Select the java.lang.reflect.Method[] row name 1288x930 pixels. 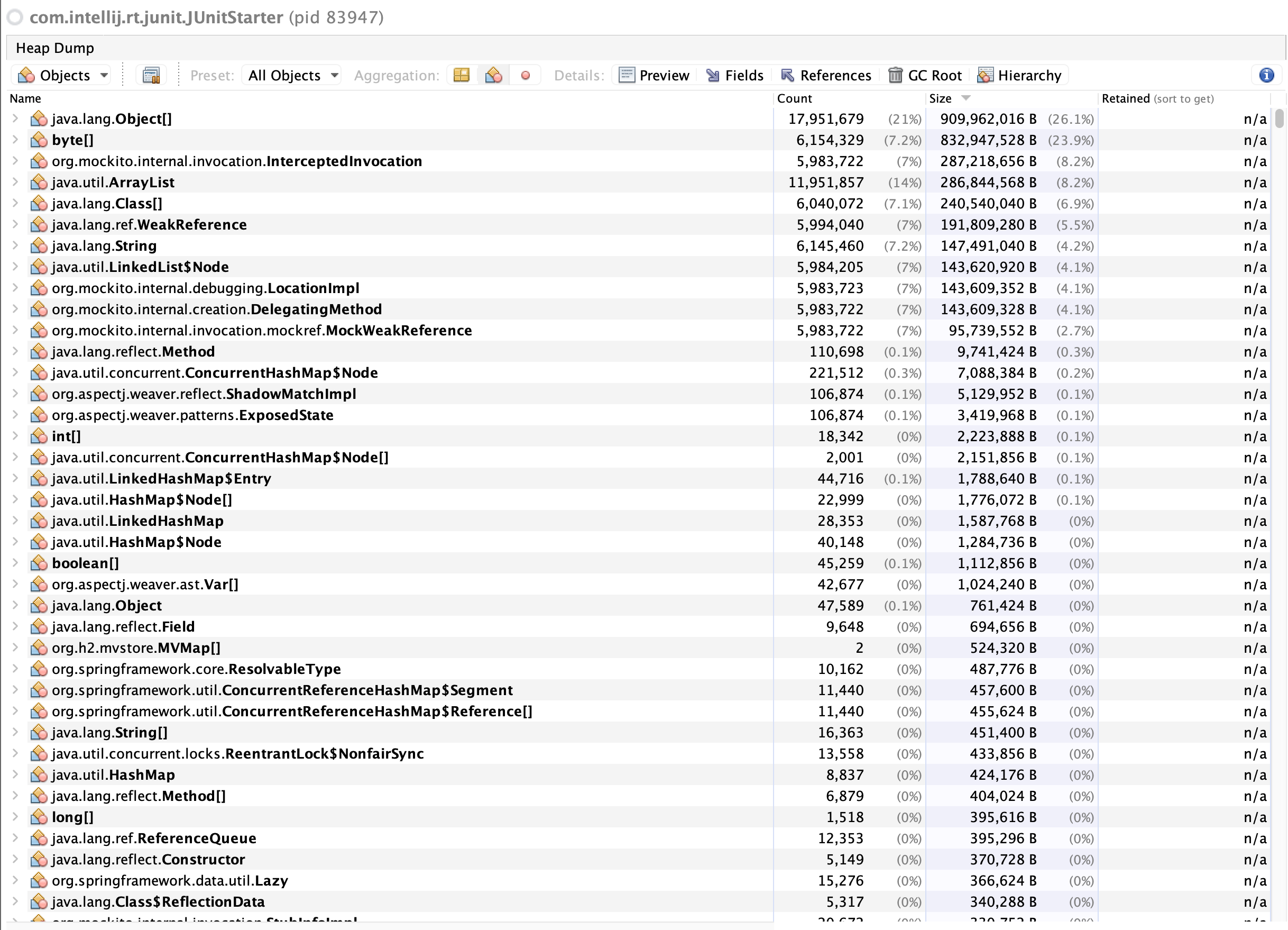tap(139, 796)
